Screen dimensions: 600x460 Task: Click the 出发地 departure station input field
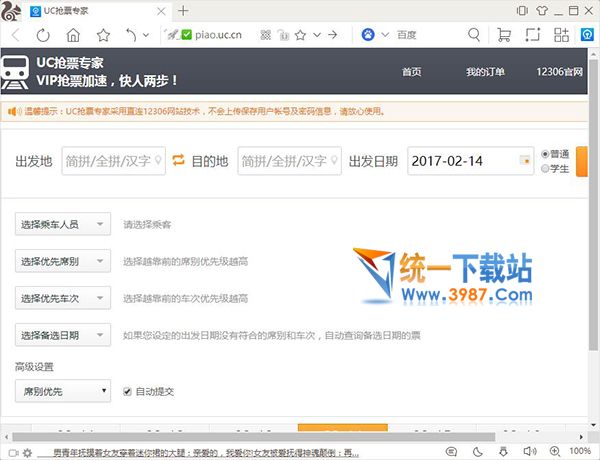coord(114,160)
